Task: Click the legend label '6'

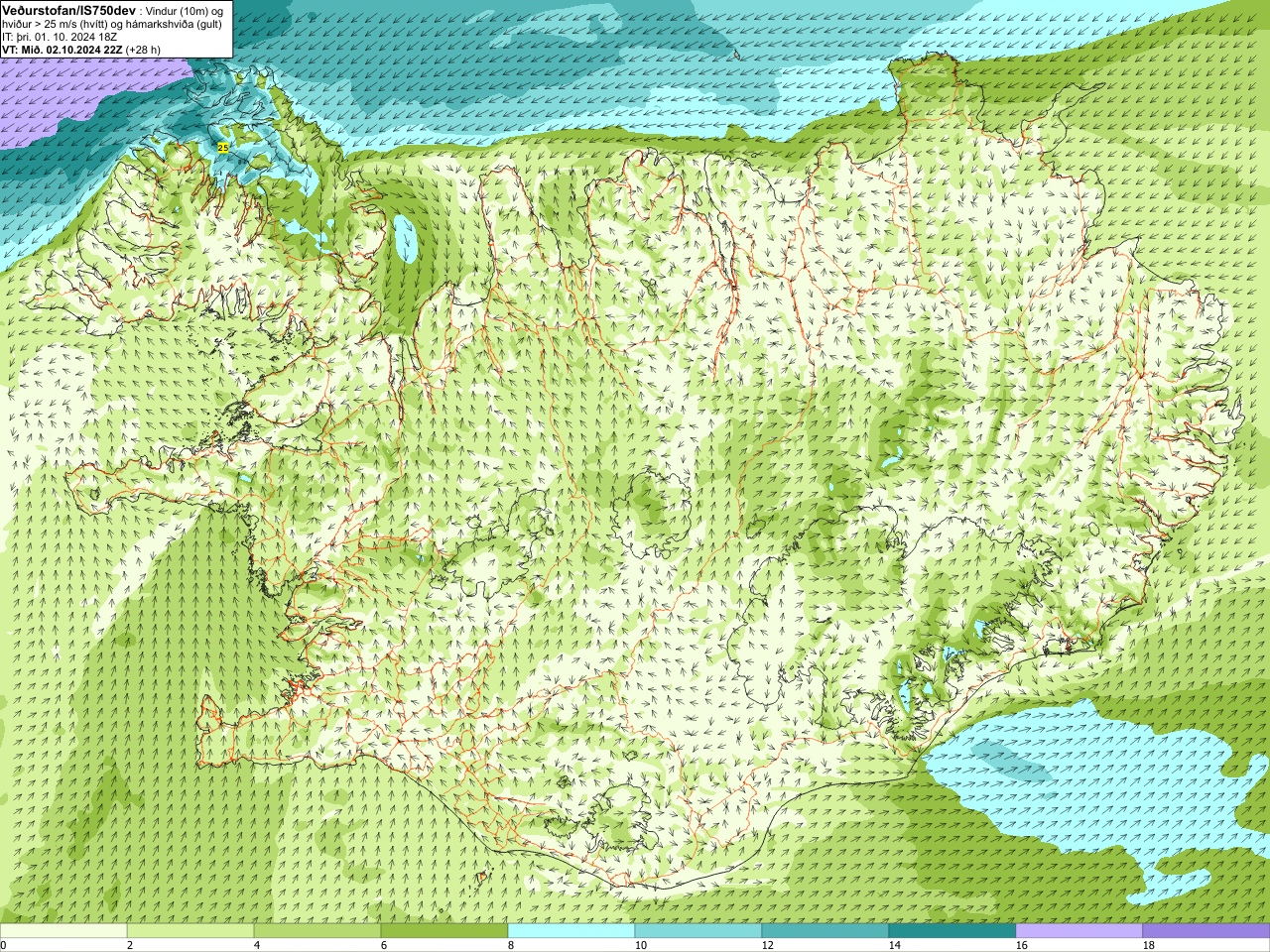Action: [384, 945]
